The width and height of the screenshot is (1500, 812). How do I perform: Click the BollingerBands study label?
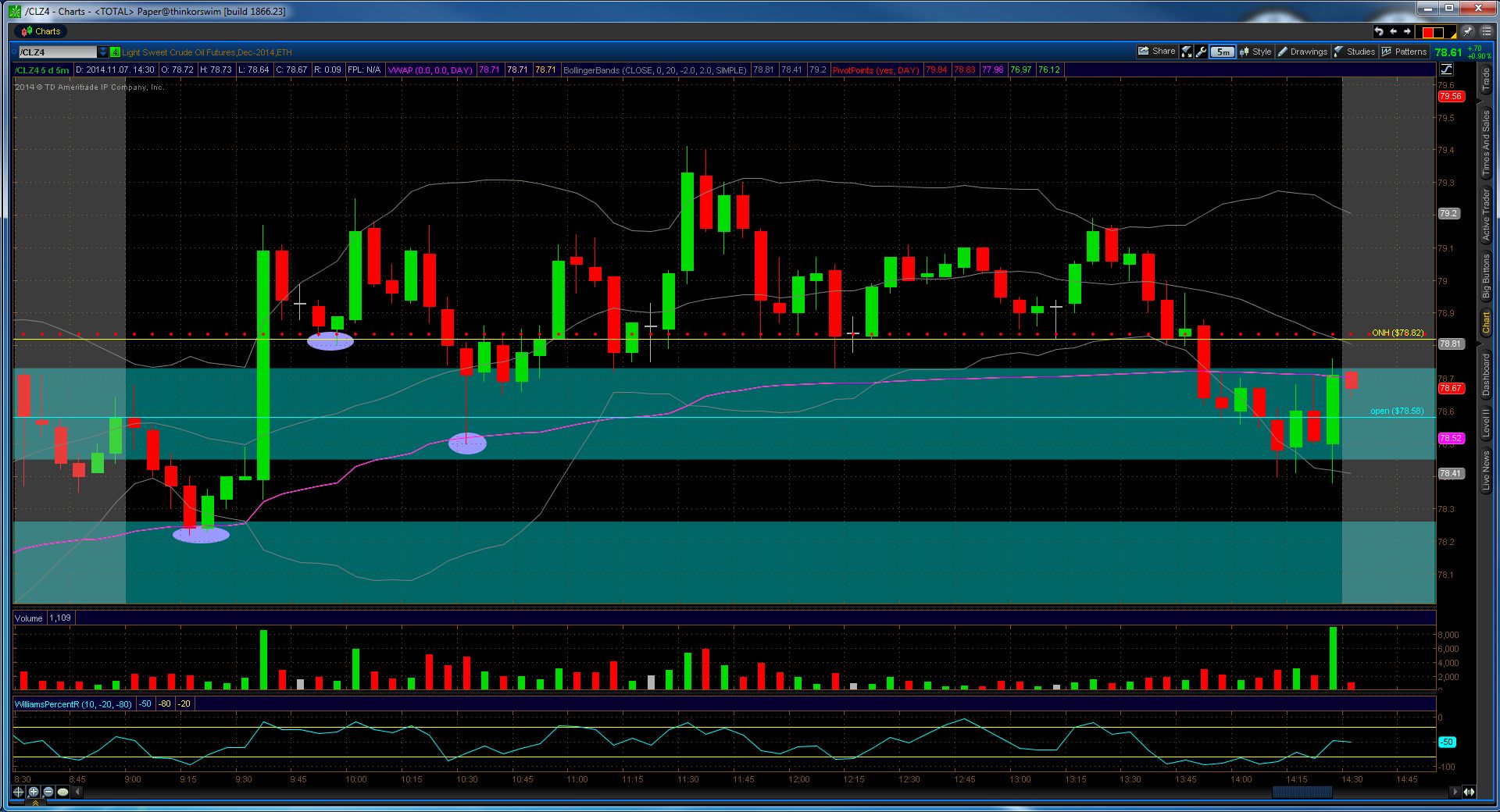[x=655, y=70]
